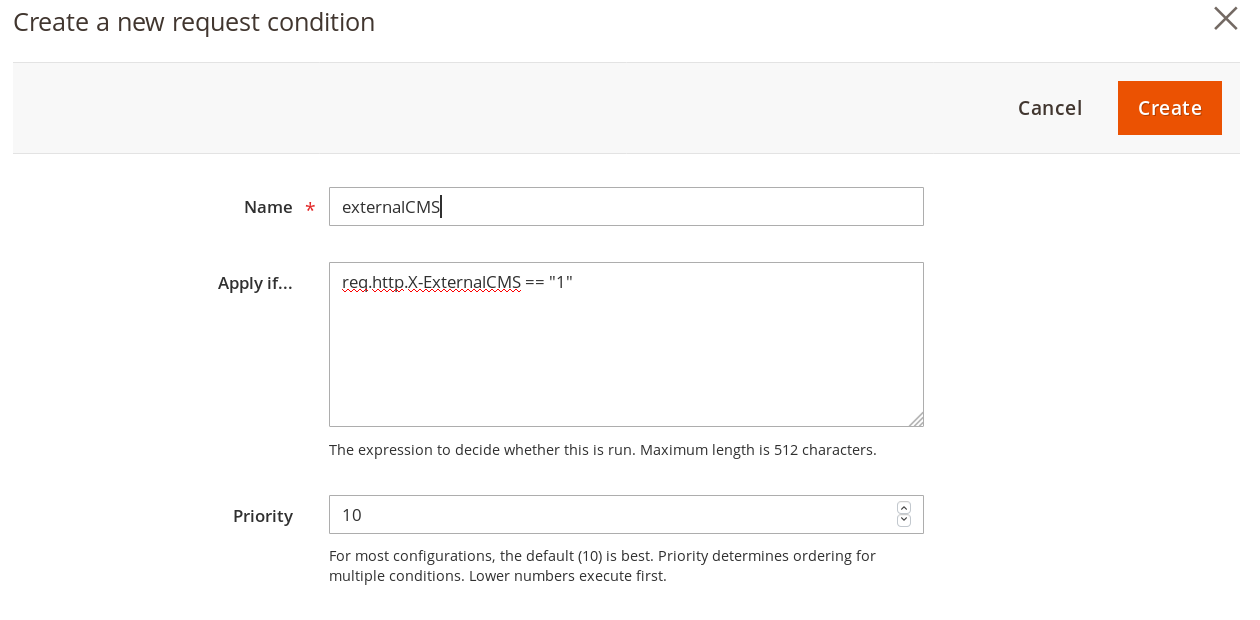Click the 'Maximum length is 512 characters' hint
Viewport: 1260px width, 620px height.
click(x=758, y=450)
